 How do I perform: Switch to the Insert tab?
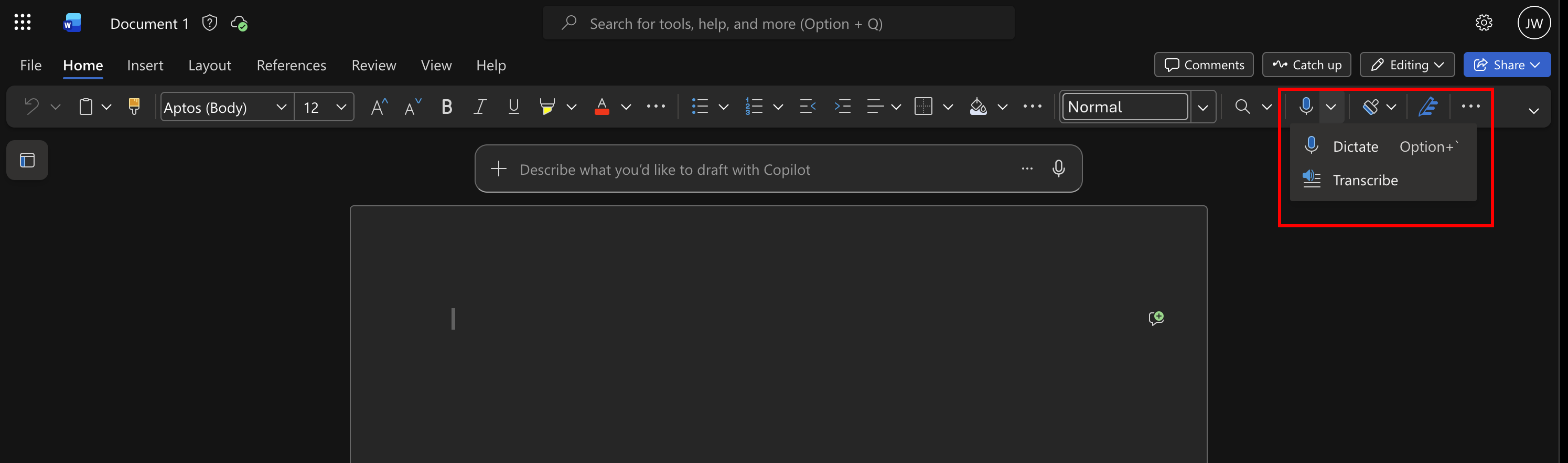point(145,65)
